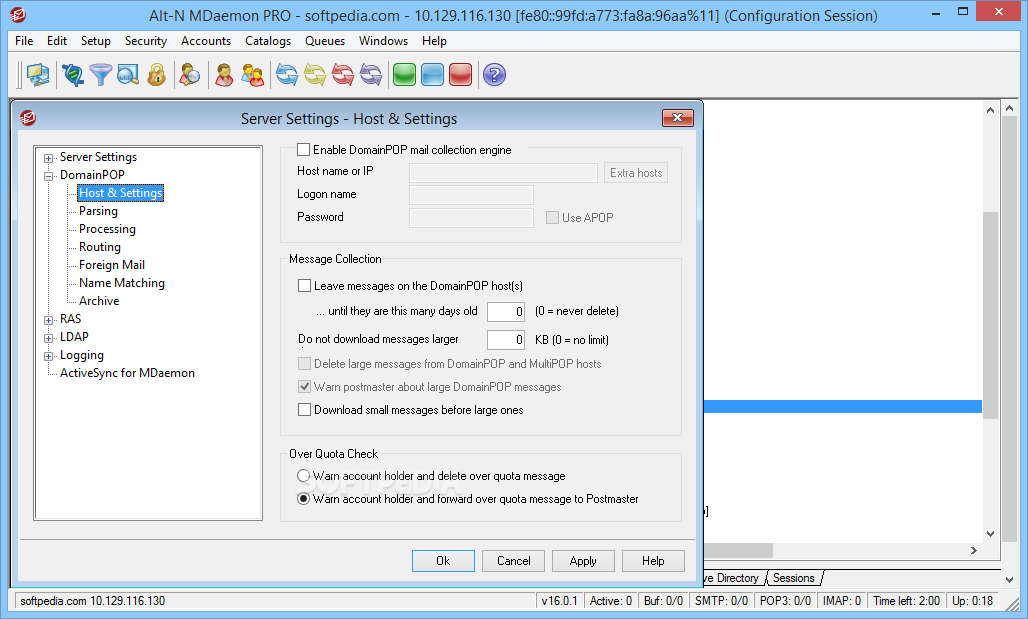
Task: Click the green square toolbar button
Action: pos(405,75)
